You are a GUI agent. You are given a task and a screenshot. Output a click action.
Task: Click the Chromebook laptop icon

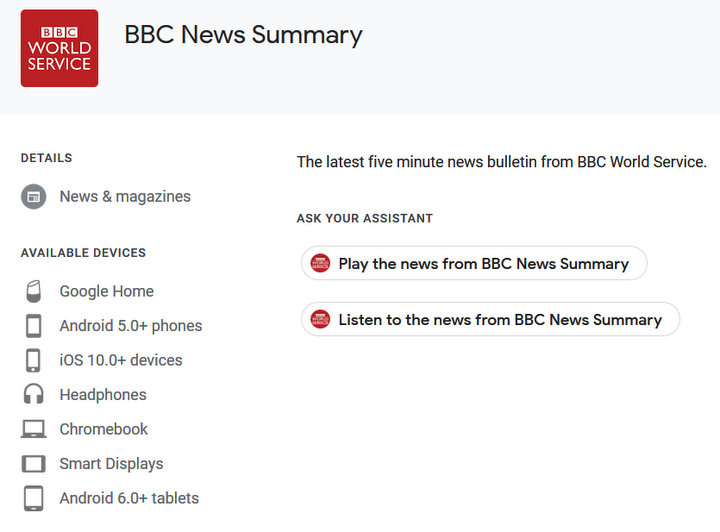point(34,429)
